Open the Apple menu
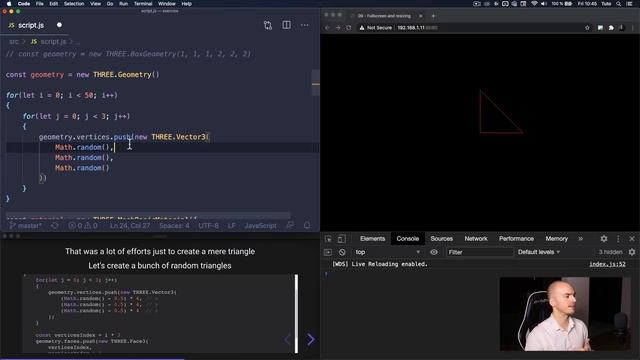 point(9,4)
